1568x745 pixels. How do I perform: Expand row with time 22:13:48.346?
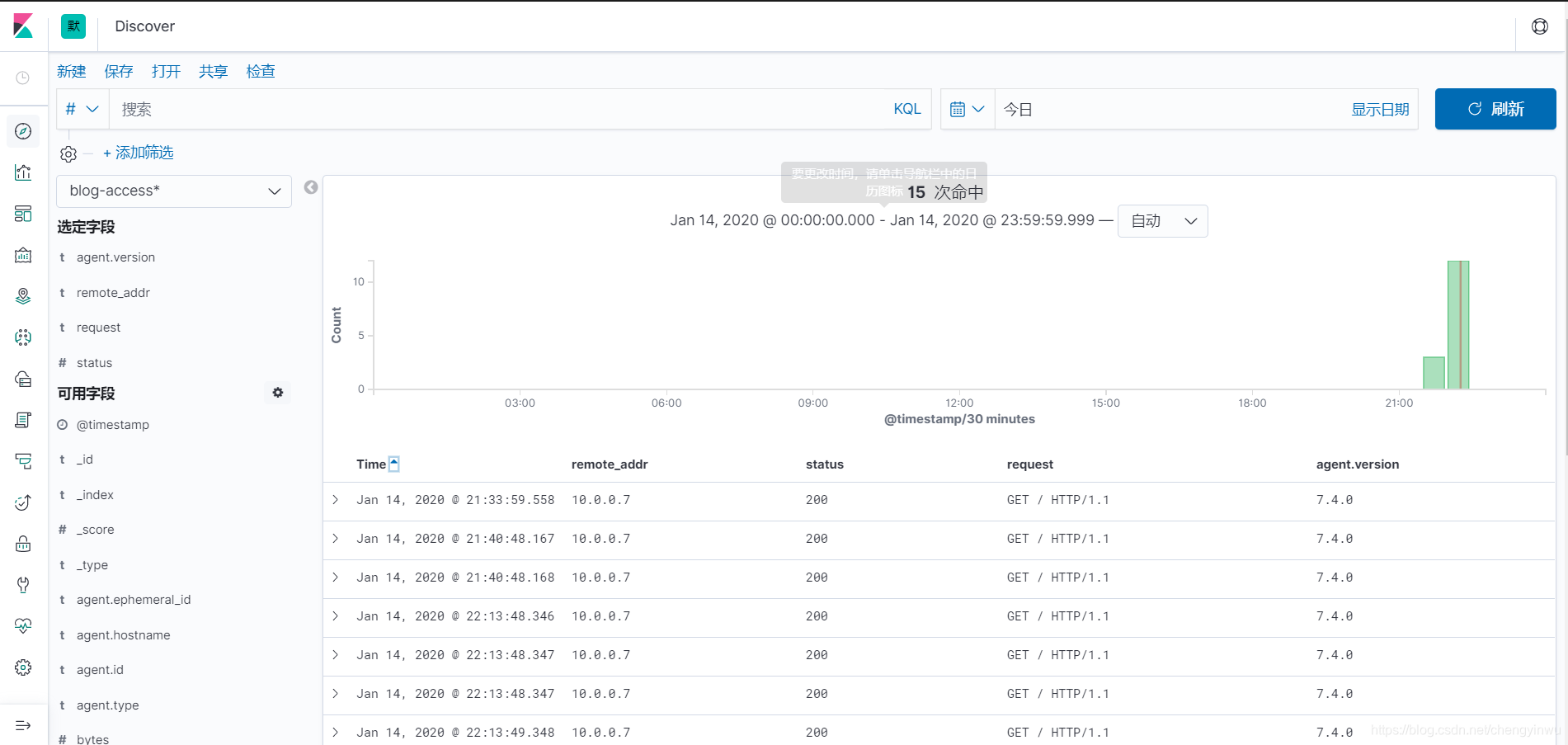(x=336, y=616)
